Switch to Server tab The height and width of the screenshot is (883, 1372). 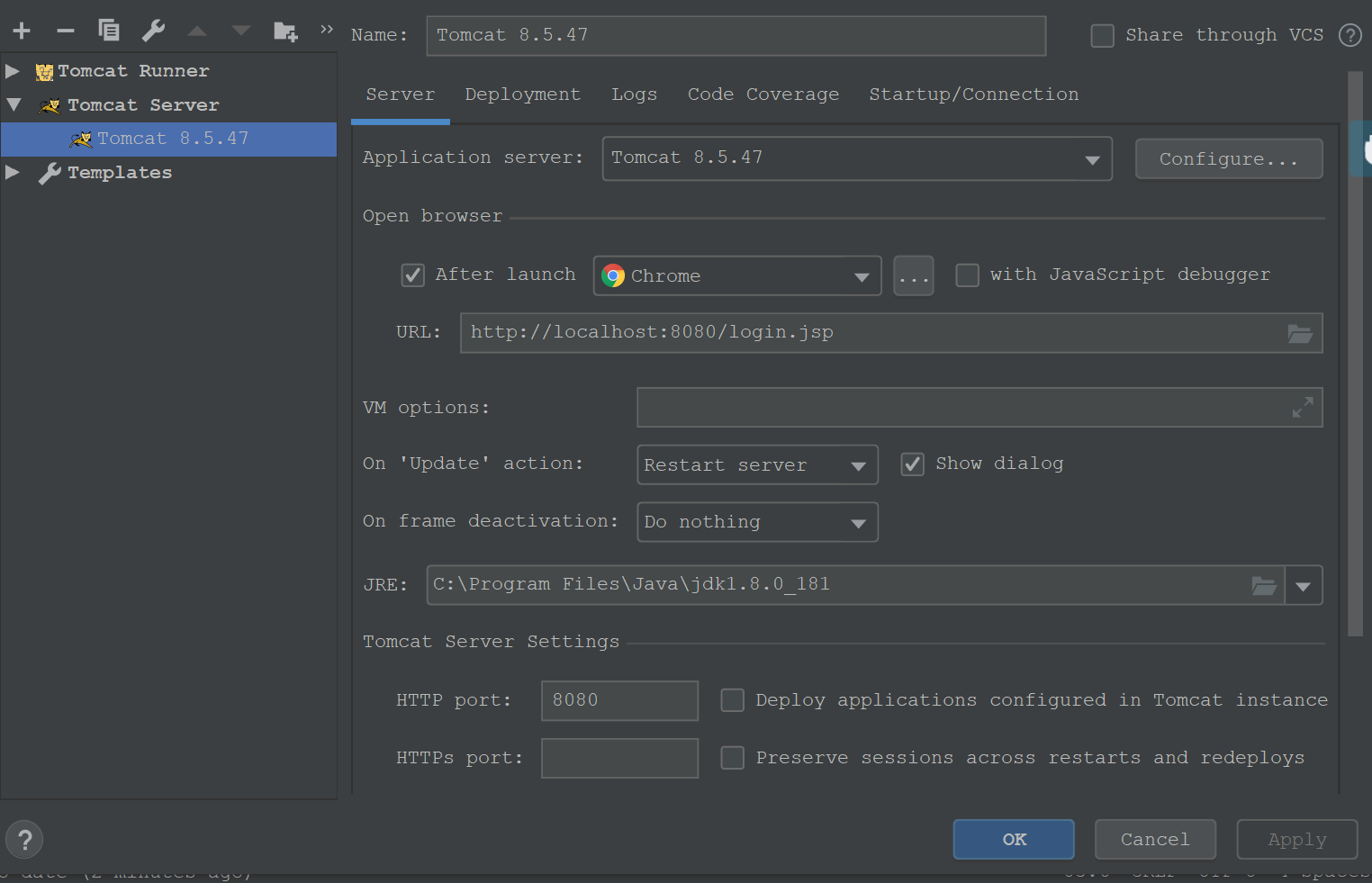(401, 95)
